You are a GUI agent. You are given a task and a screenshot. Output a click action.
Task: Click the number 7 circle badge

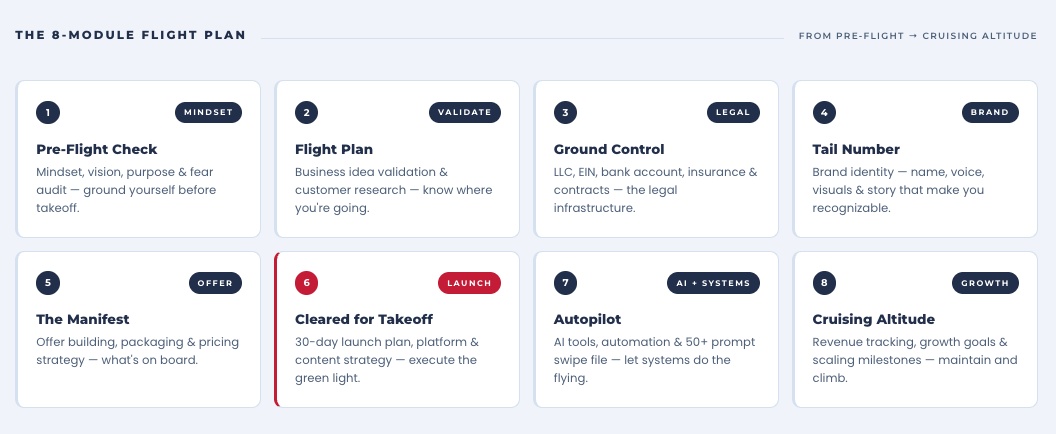[565, 283]
